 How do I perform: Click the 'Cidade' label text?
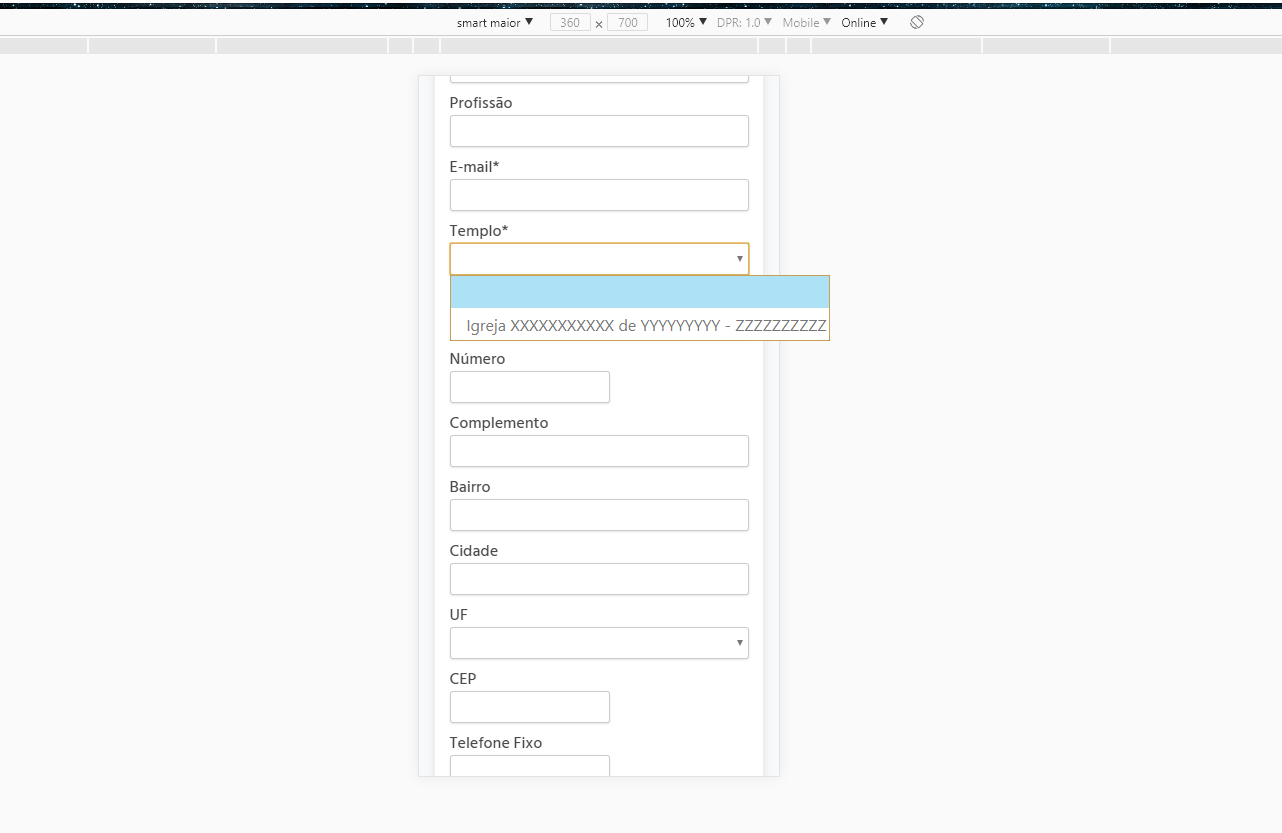(x=474, y=551)
